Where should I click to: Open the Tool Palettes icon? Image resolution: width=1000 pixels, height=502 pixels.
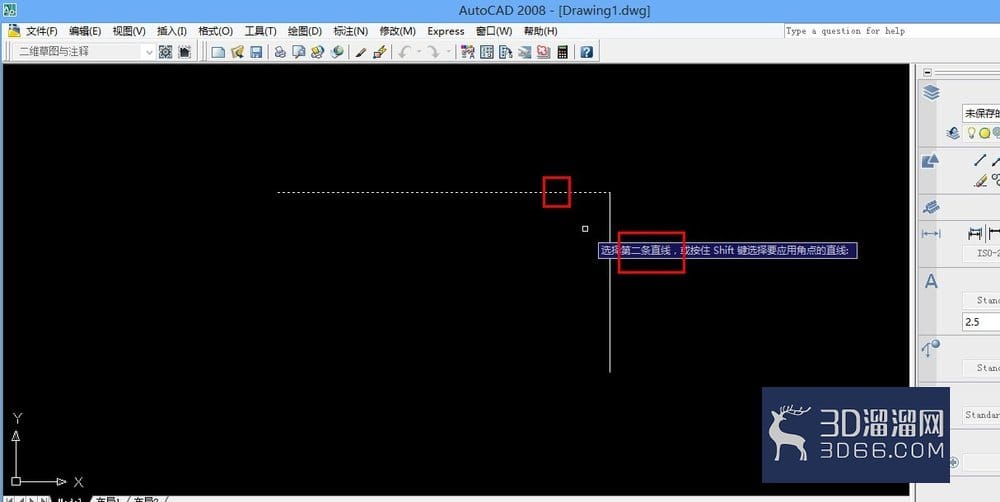click(x=505, y=52)
